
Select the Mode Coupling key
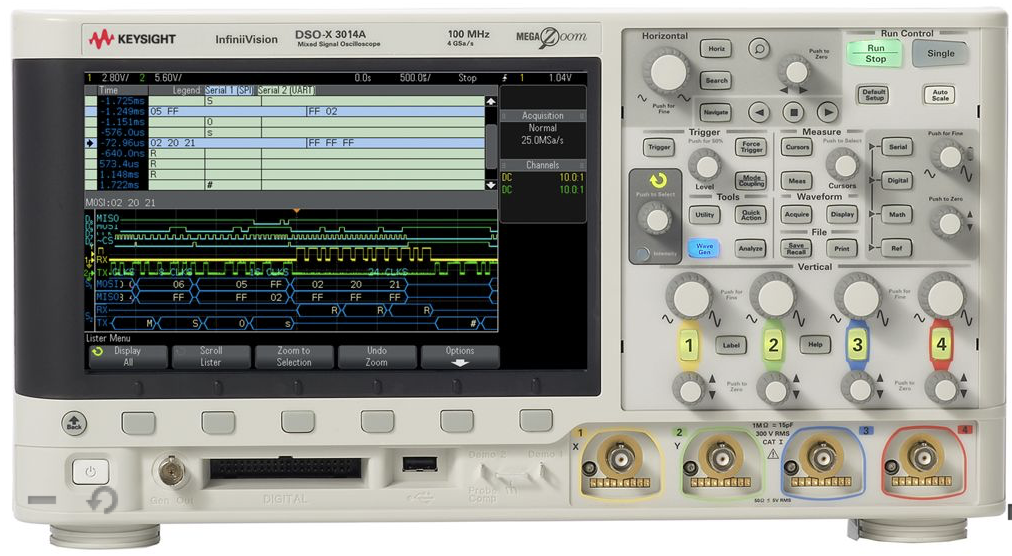pos(751,180)
